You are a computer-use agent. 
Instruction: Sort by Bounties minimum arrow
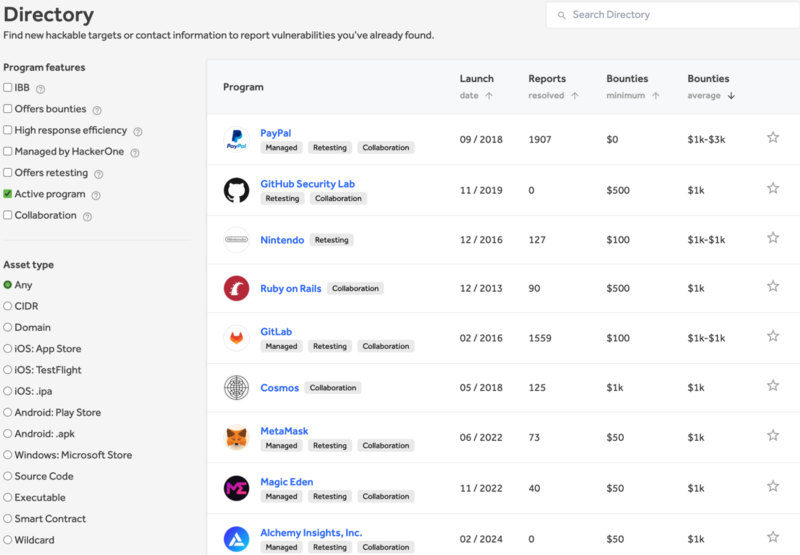coord(656,95)
